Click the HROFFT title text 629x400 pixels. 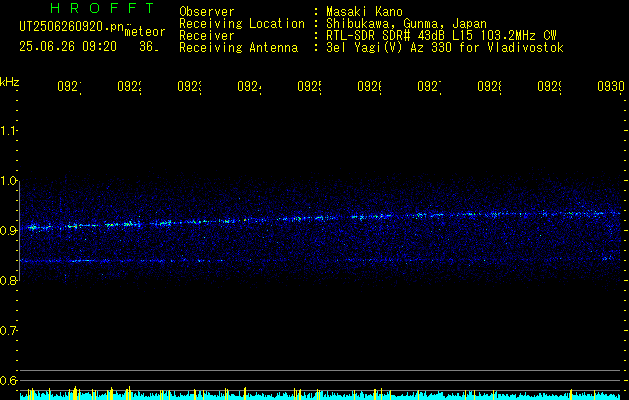tap(103, 8)
